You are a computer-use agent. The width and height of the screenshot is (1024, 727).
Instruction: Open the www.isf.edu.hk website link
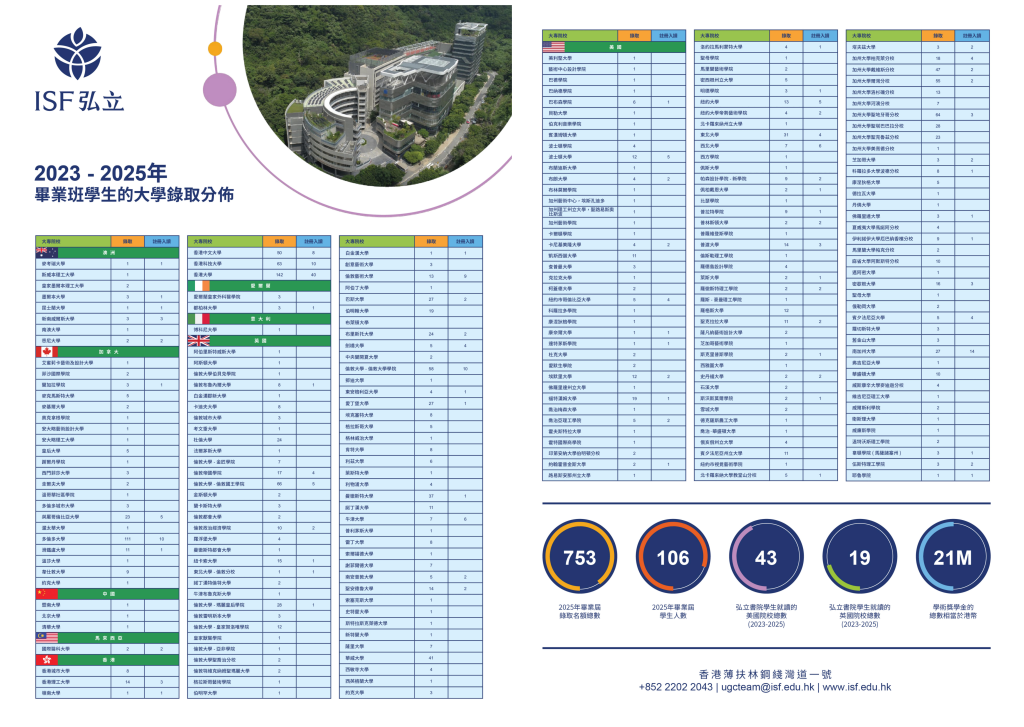[856, 686]
